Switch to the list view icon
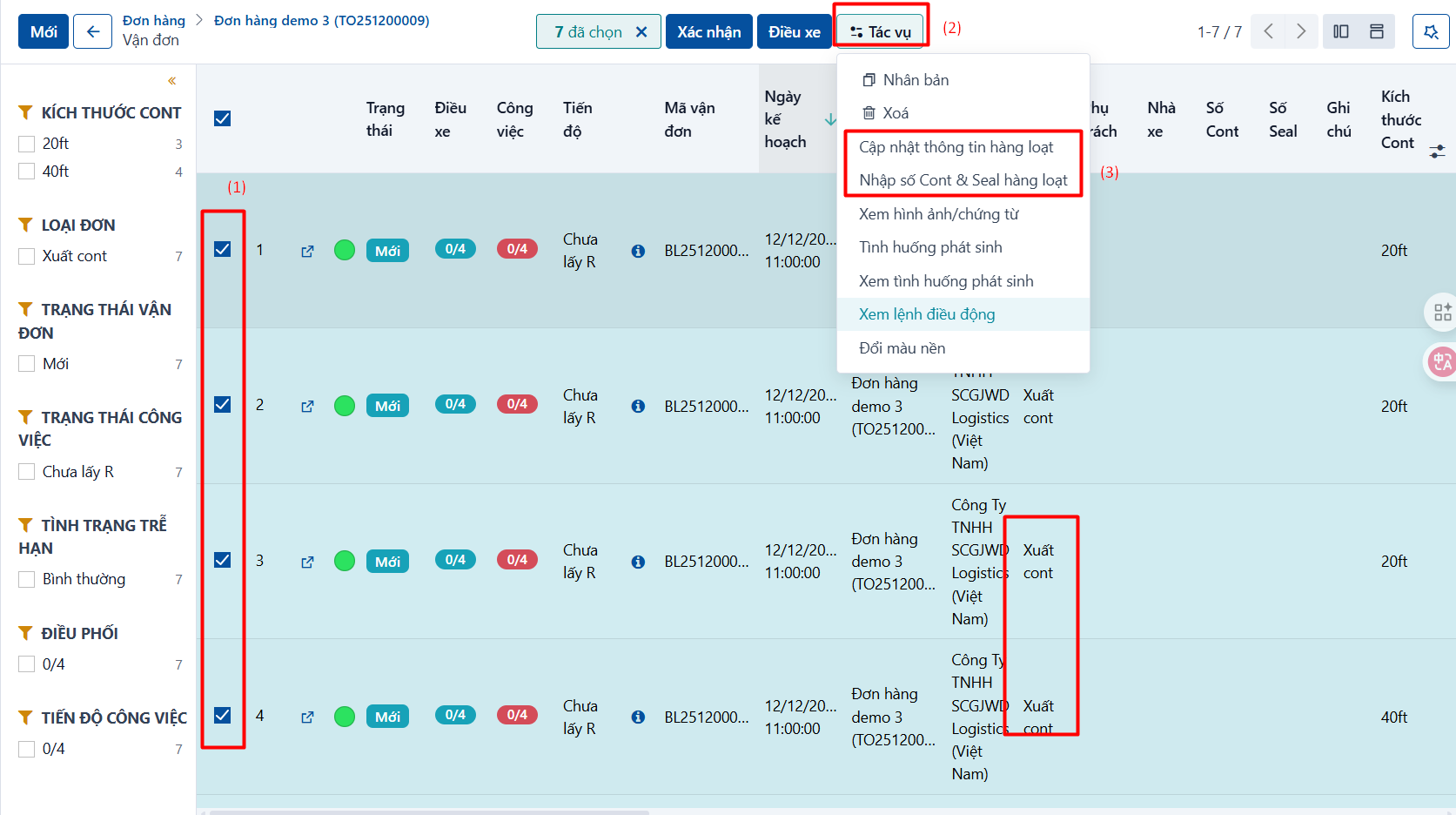Image resolution: width=1456 pixels, height=815 pixels. pos(1377,31)
